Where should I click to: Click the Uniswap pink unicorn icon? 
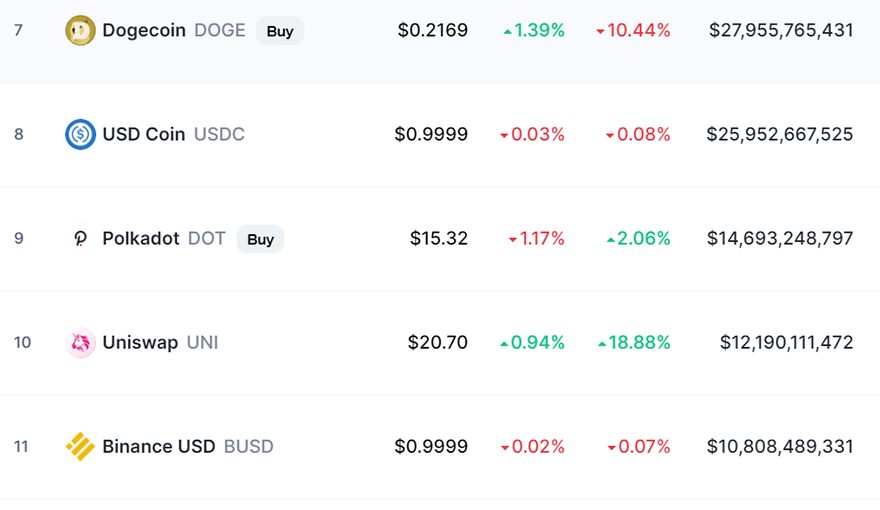tap(80, 342)
